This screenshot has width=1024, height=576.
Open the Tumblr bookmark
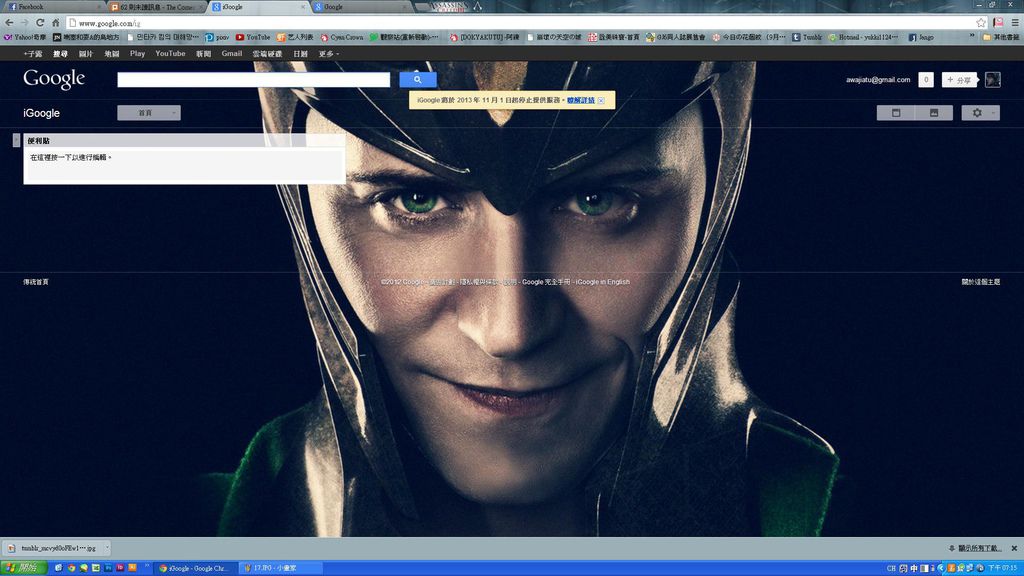807,37
